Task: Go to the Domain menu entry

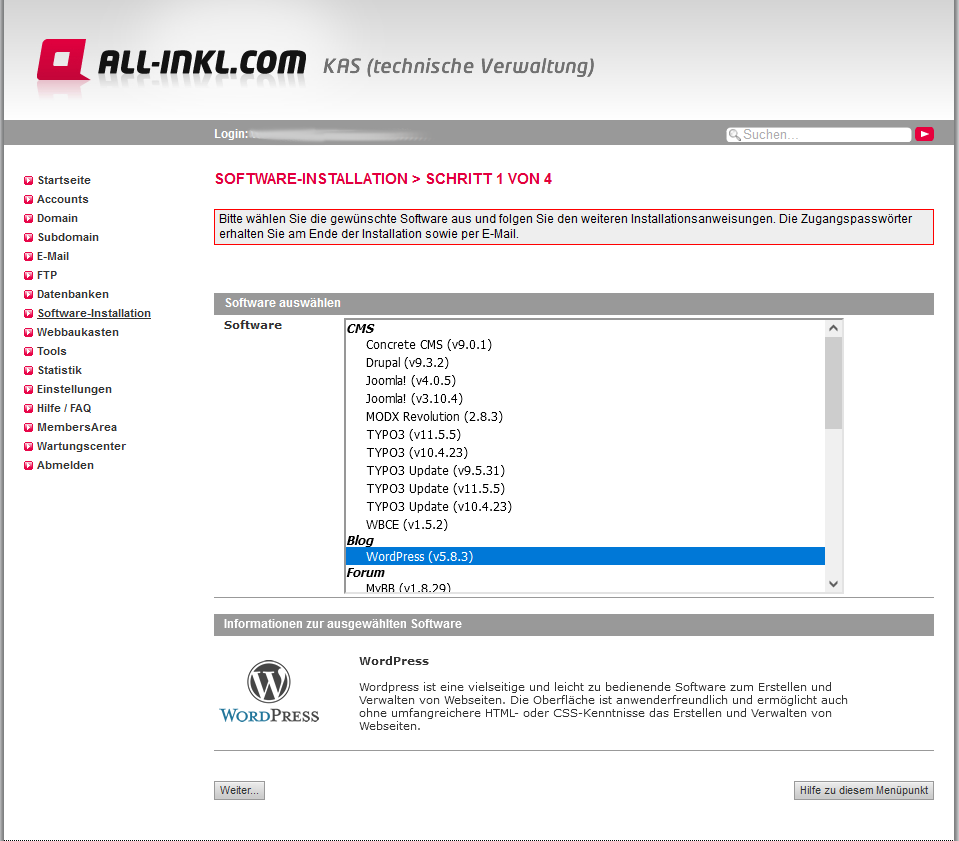Action: pyautogui.click(x=57, y=218)
